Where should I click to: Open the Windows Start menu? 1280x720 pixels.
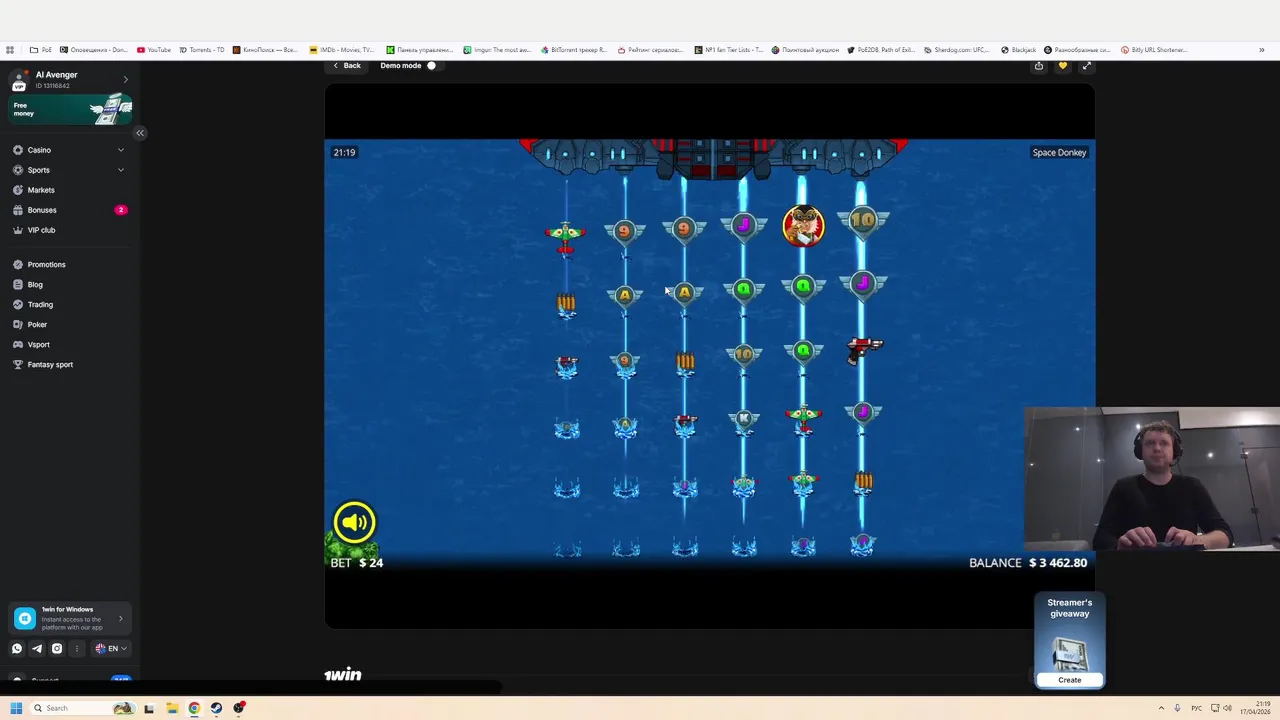(16, 708)
